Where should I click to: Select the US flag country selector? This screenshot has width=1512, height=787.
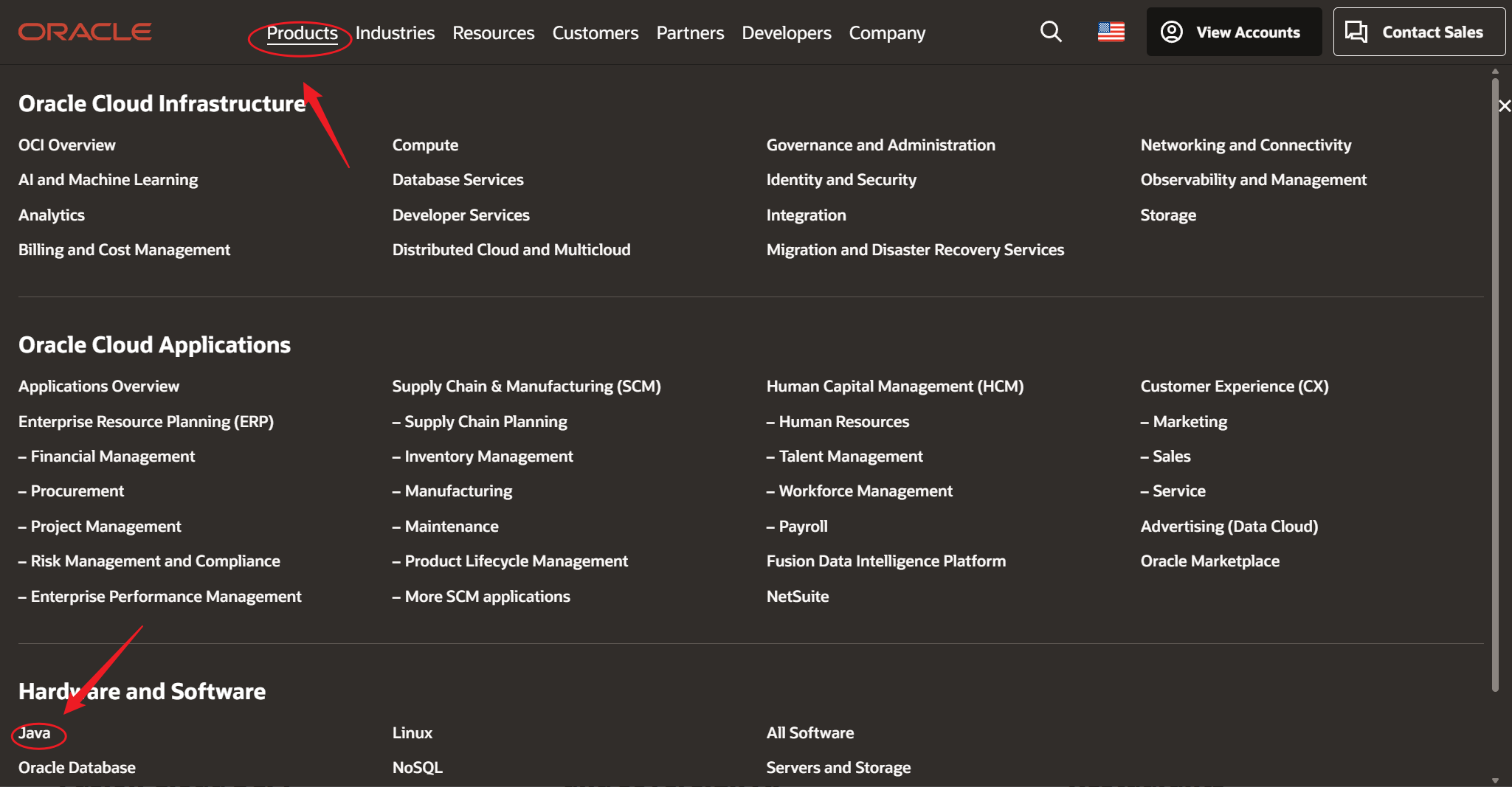click(x=1111, y=32)
